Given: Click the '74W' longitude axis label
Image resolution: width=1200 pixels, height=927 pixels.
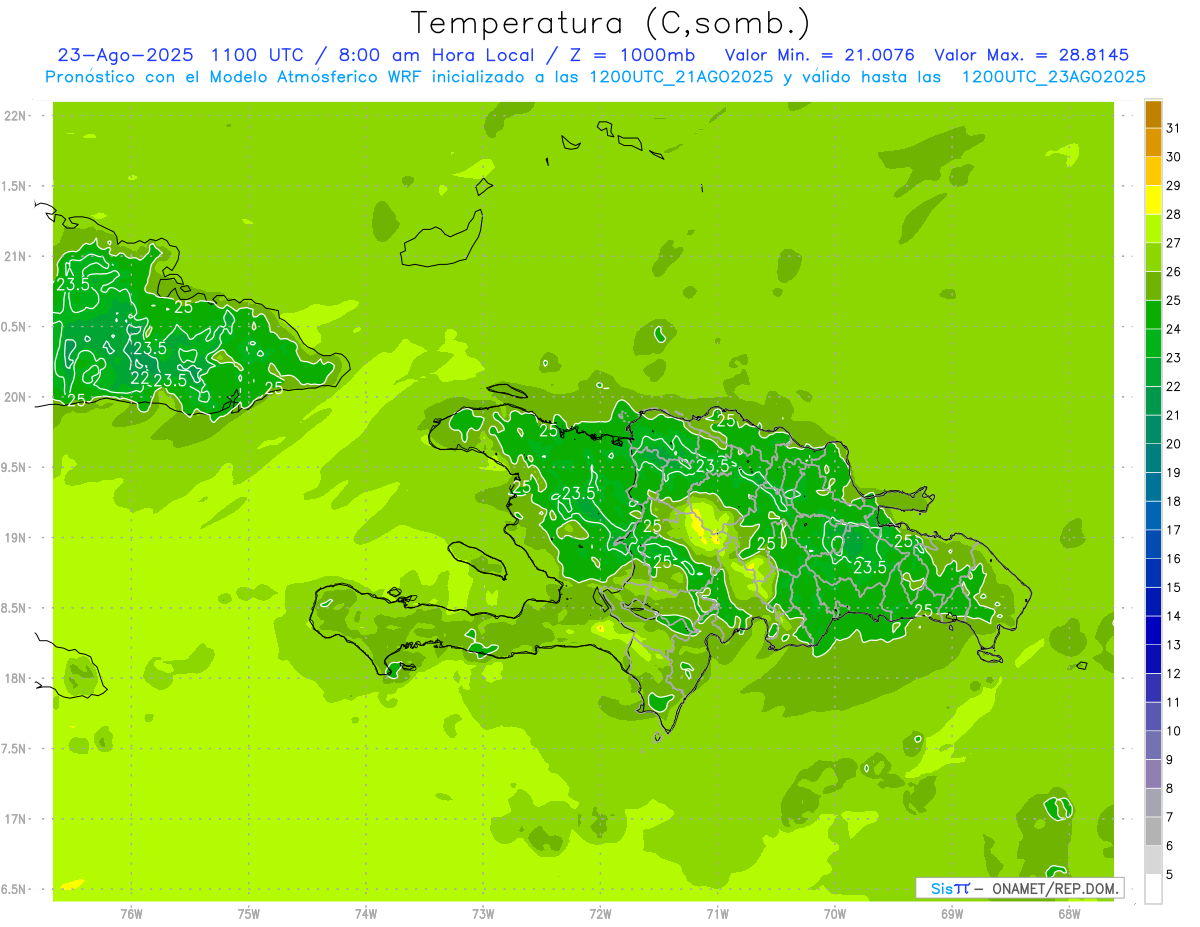Looking at the screenshot, I should pos(366,914).
